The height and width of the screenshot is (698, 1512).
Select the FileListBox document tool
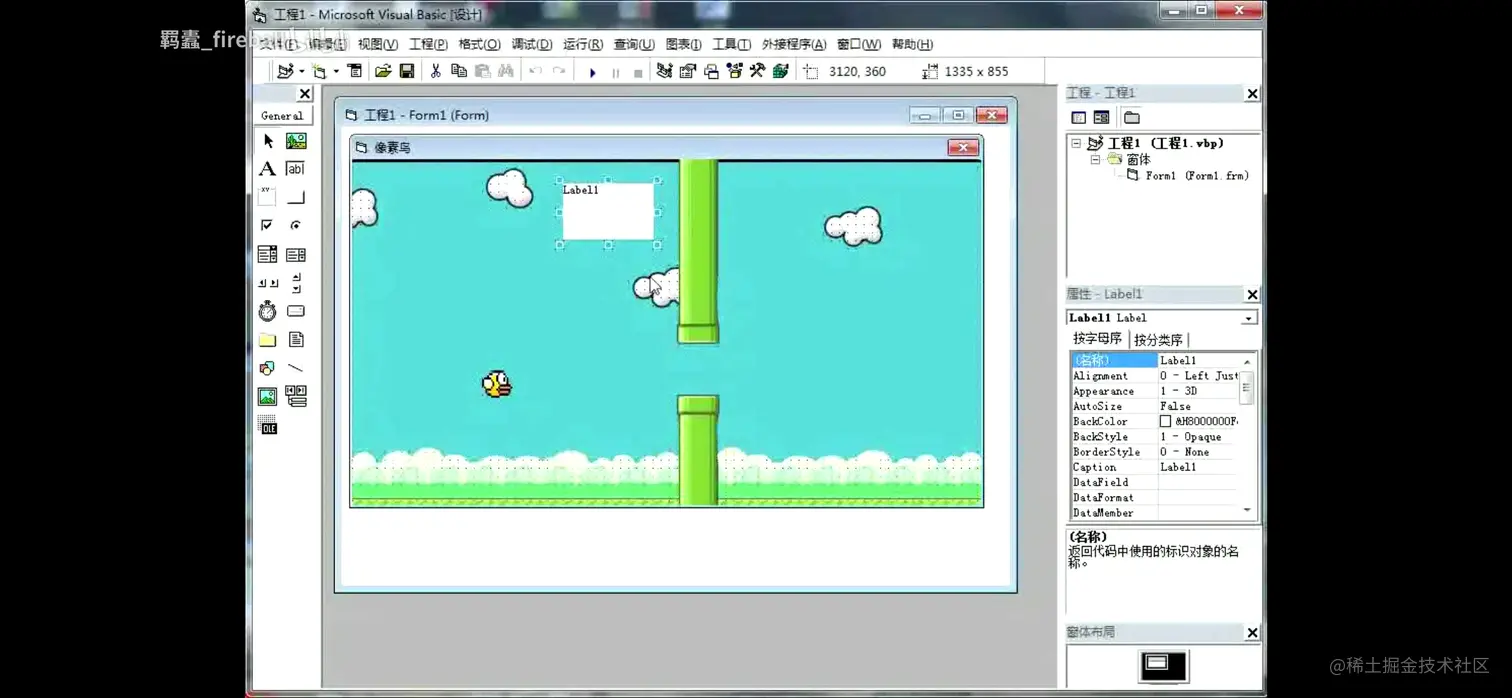pos(296,340)
